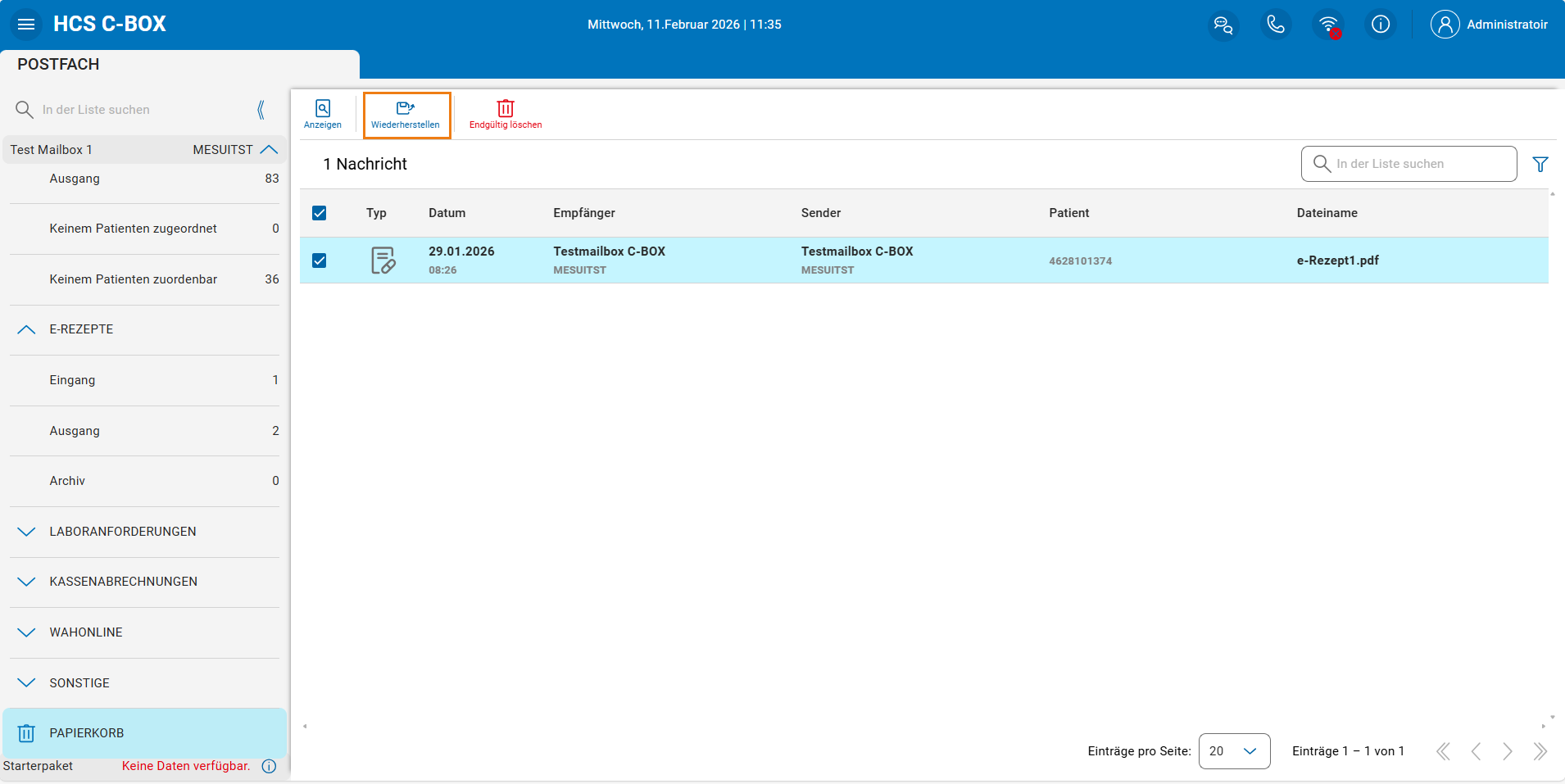The width and height of the screenshot is (1565, 784).
Task: Click the date 29.01.2026 in the row
Action: coord(461,252)
